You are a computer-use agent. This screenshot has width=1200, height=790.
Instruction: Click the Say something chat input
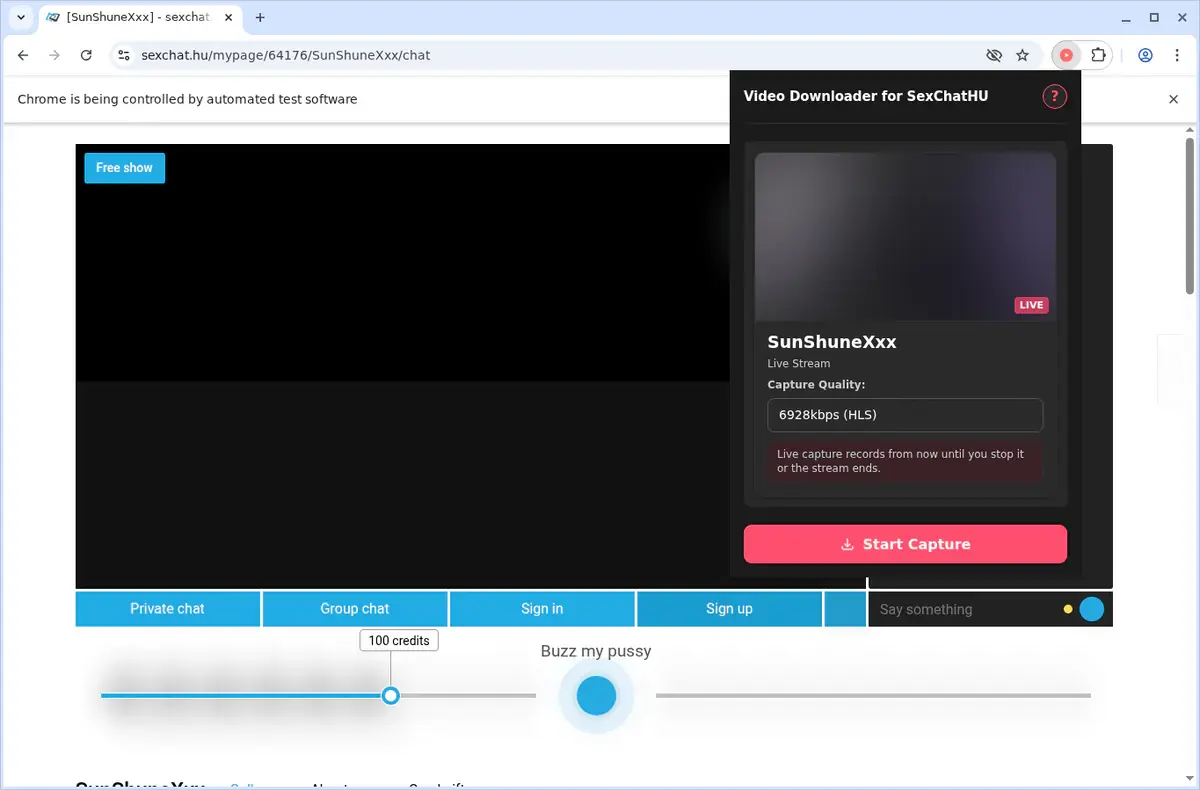[965, 609]
